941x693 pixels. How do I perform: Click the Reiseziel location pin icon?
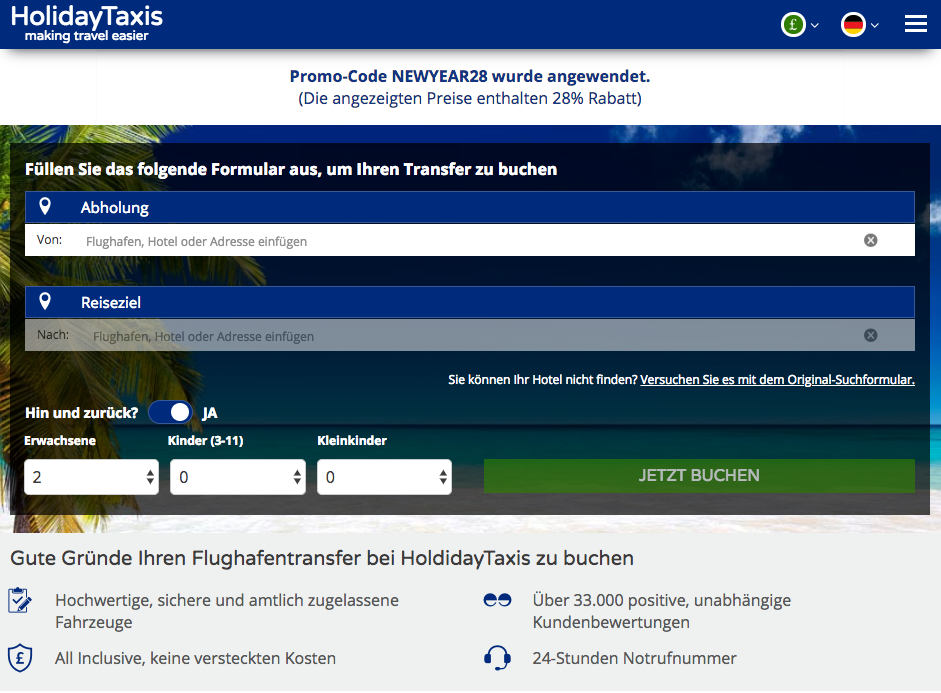(45, 301)
